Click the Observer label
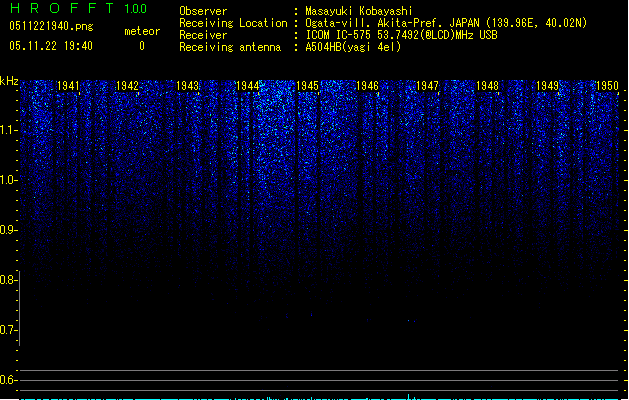 tap(203, 11)
